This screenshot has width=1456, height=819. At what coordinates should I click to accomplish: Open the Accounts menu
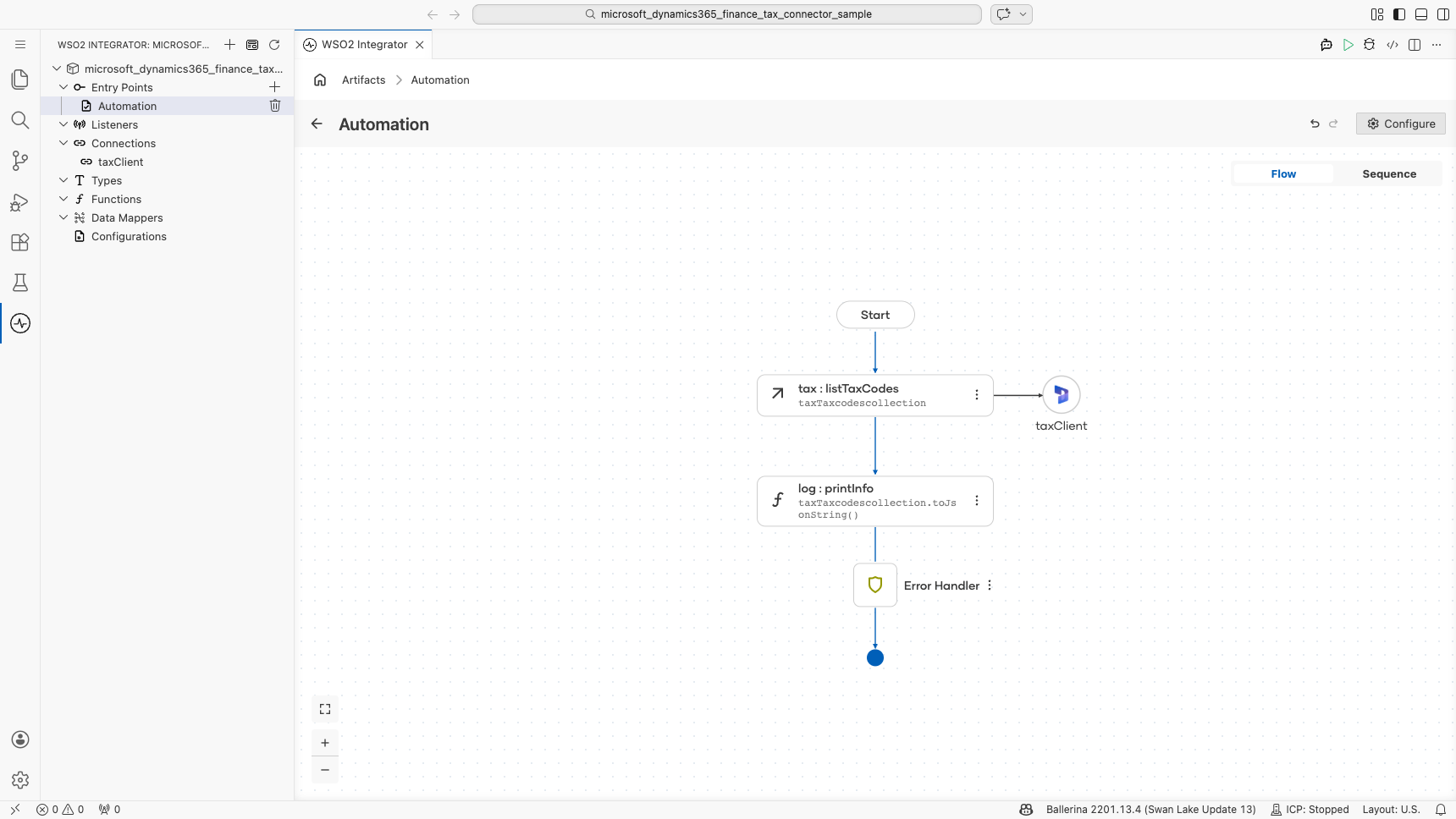pyautogui.click(x=20, y=739)
